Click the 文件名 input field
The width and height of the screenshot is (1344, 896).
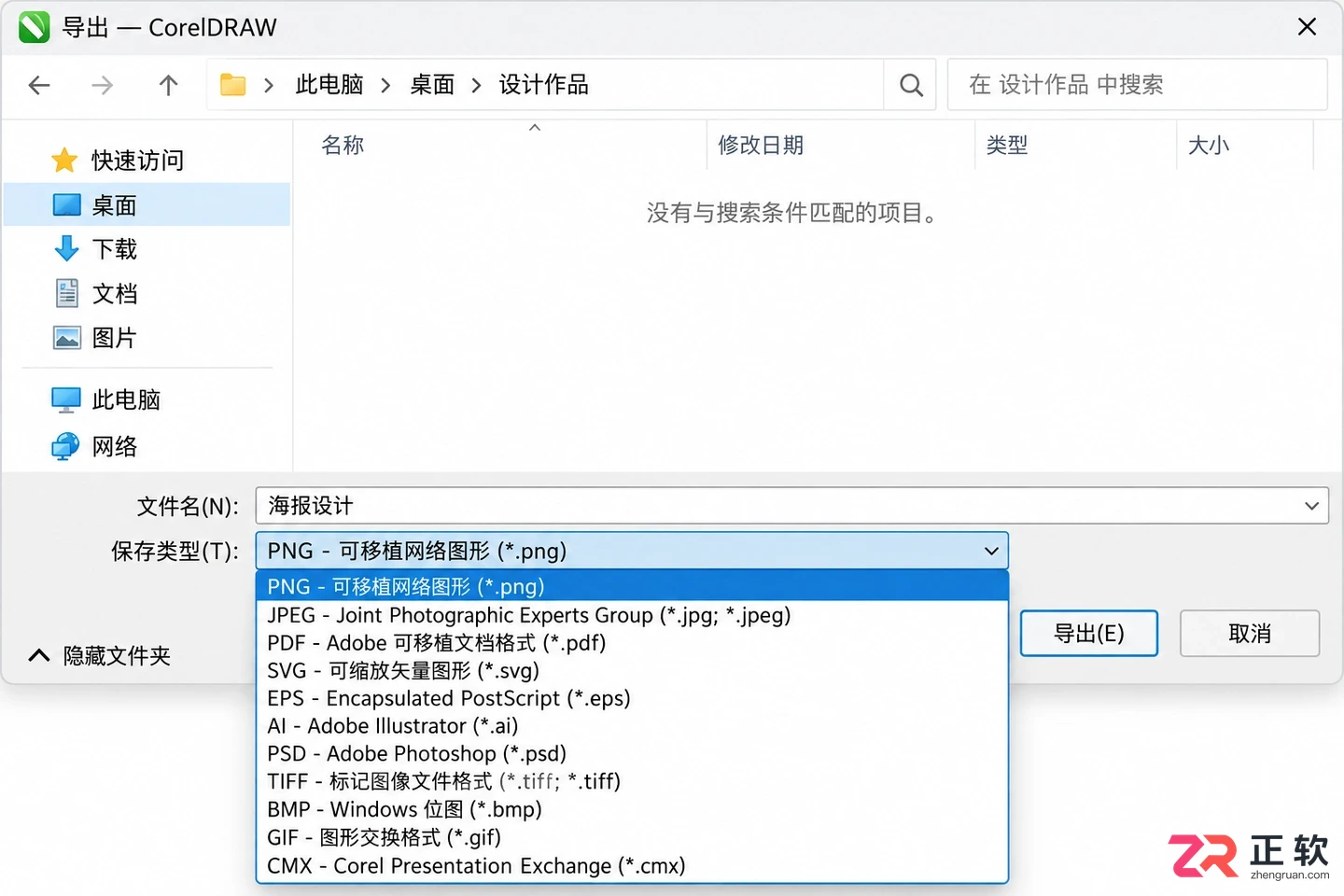pyautogui.click(x=791, y=506)
